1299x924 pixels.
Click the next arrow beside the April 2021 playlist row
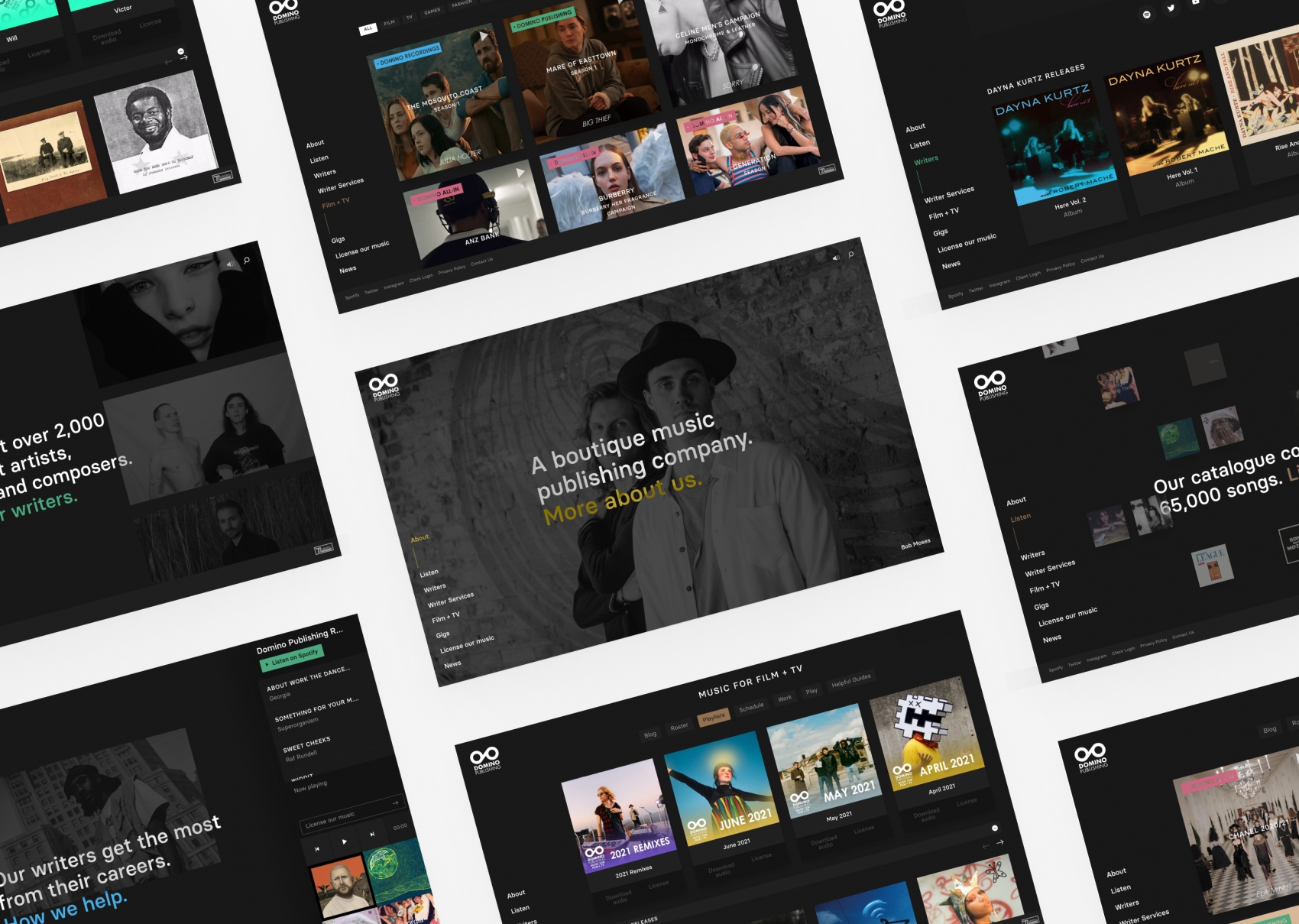1000,842
